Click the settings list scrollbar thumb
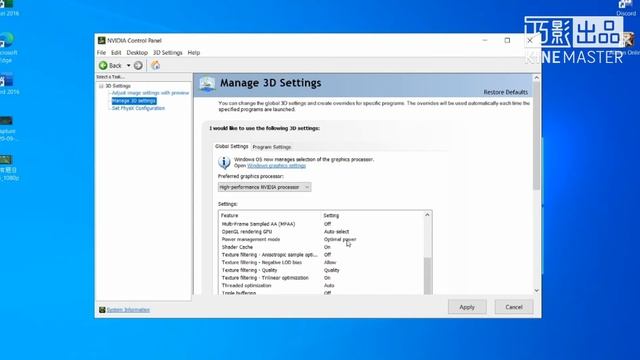Image resolution: width=640 pixels, height=360 pixels. (427, 276)
